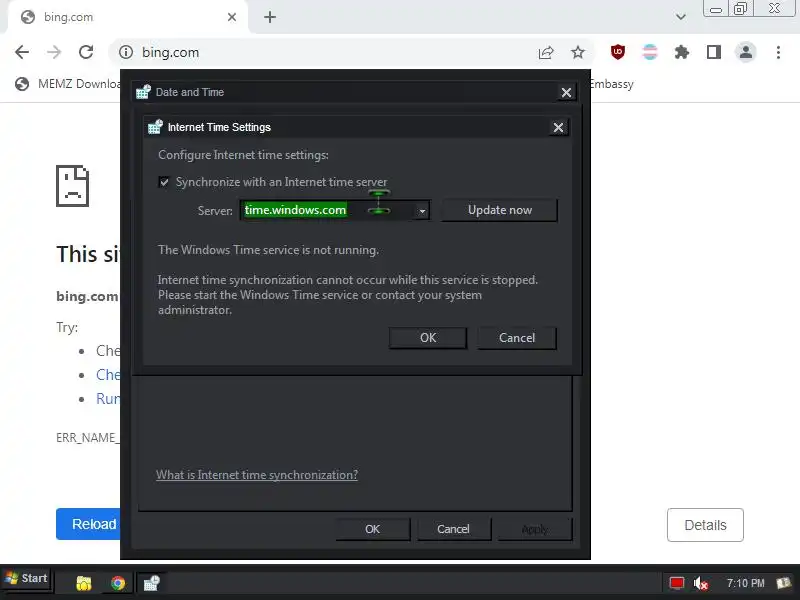800x600 pixels.
Task: Click the 7:10 PM clock
Action: [x=745, y=583]
